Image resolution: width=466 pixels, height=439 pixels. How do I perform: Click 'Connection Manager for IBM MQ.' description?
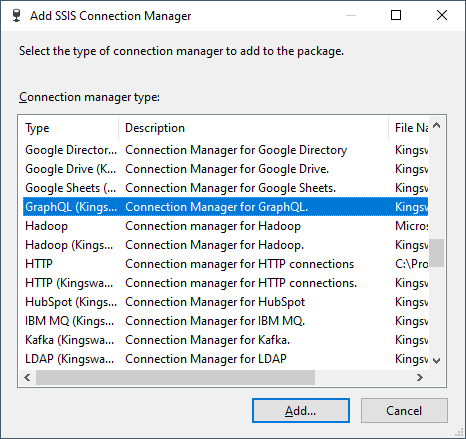tap(215, 321)
